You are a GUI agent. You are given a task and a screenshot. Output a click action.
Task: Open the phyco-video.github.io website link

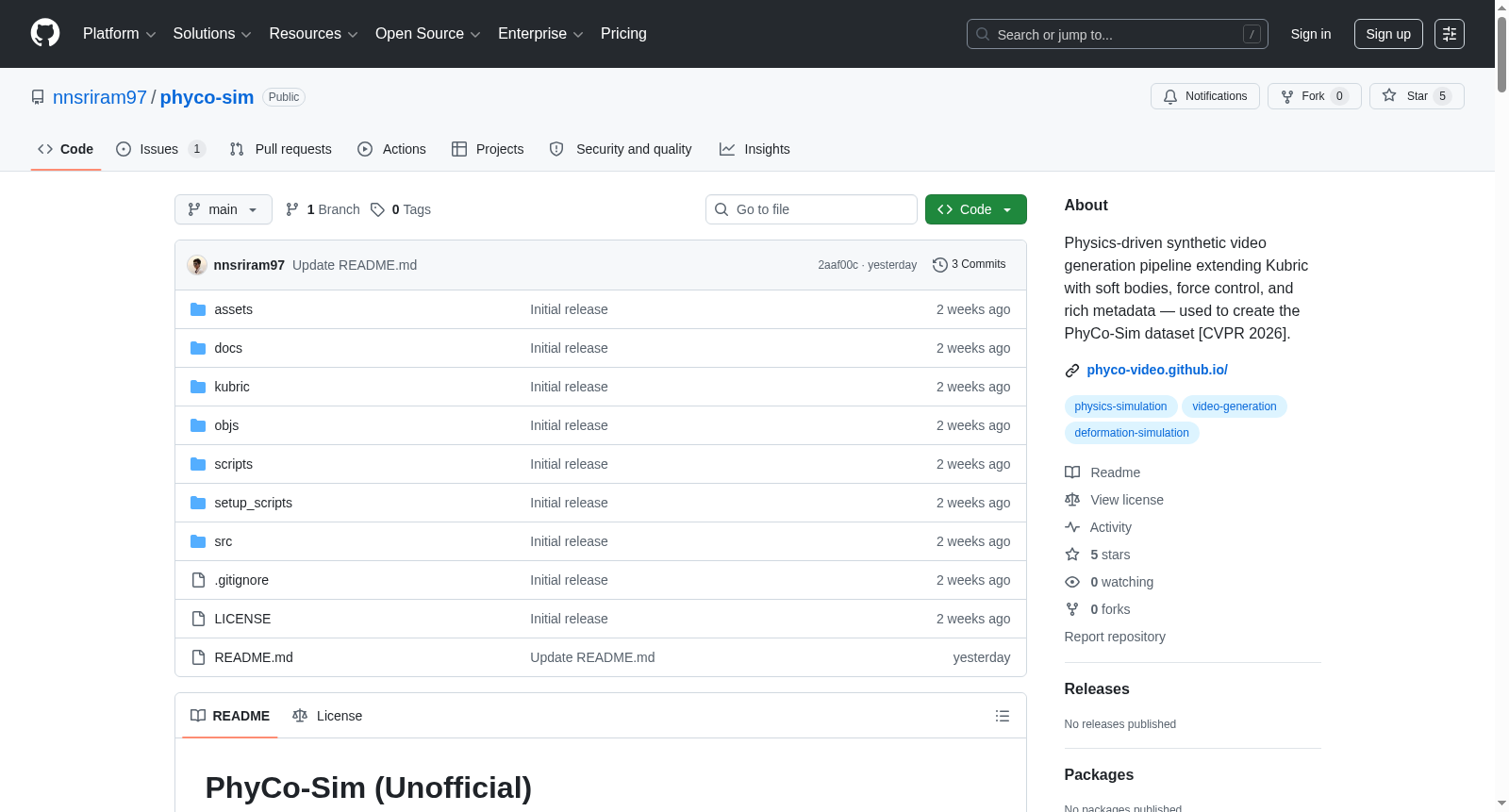point(1157,370)
